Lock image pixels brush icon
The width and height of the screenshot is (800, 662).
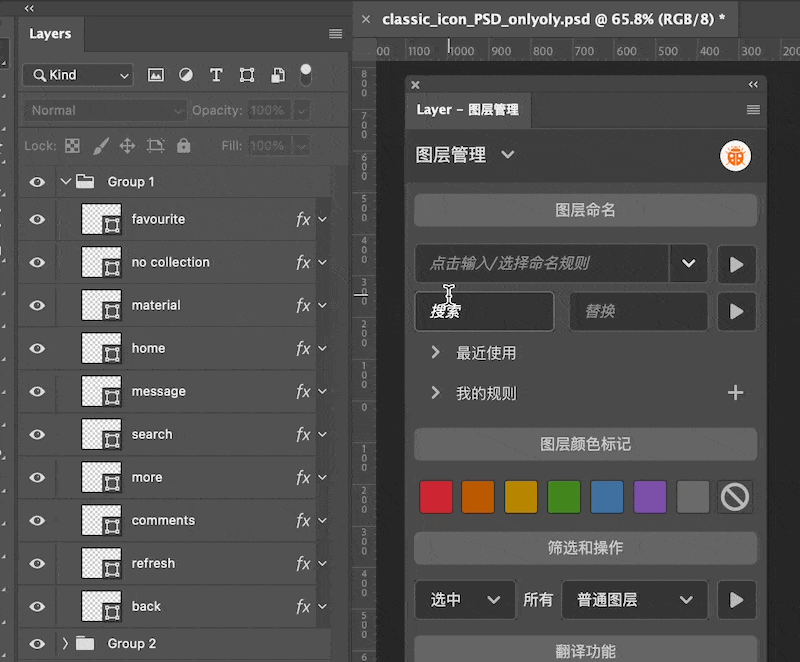tap(101, 146)
